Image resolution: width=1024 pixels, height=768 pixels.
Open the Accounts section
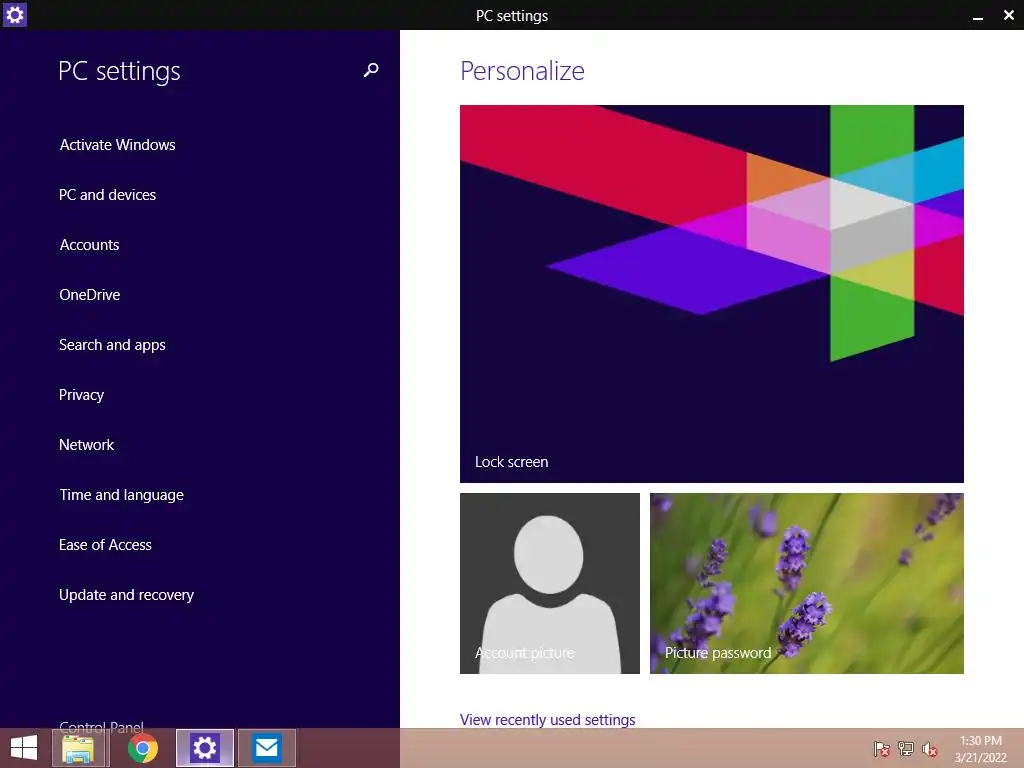[x=89, y=245]
